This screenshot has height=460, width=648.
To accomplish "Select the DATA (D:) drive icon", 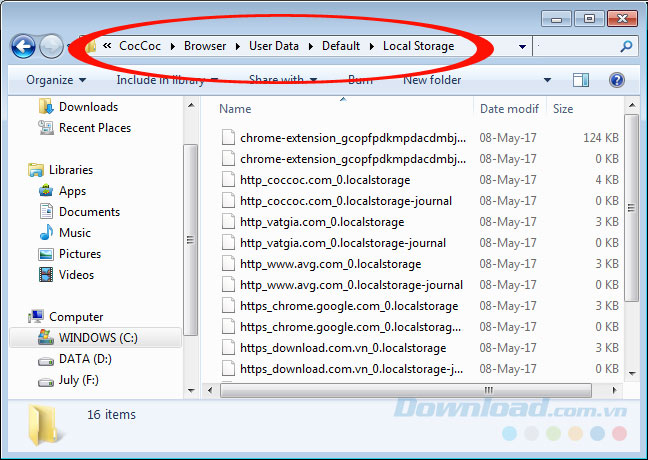I will (x=46, y=361).
